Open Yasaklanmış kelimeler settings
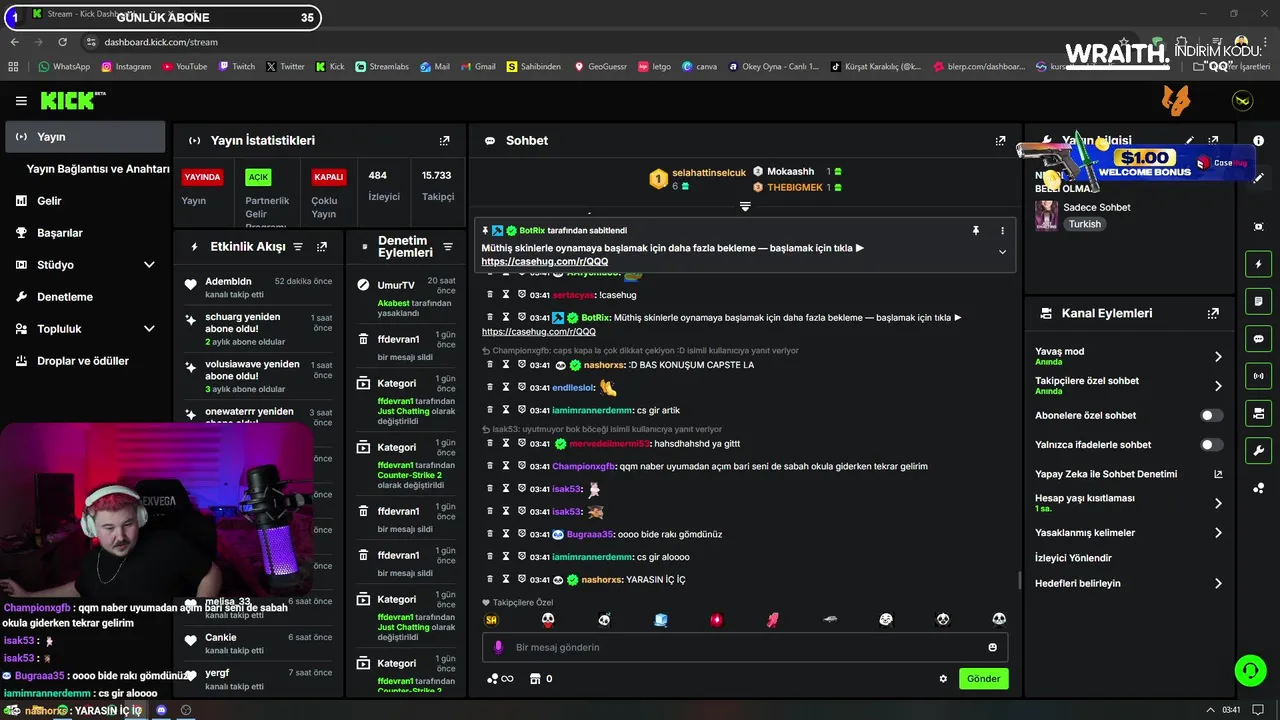 click(x=1128, y=533)
